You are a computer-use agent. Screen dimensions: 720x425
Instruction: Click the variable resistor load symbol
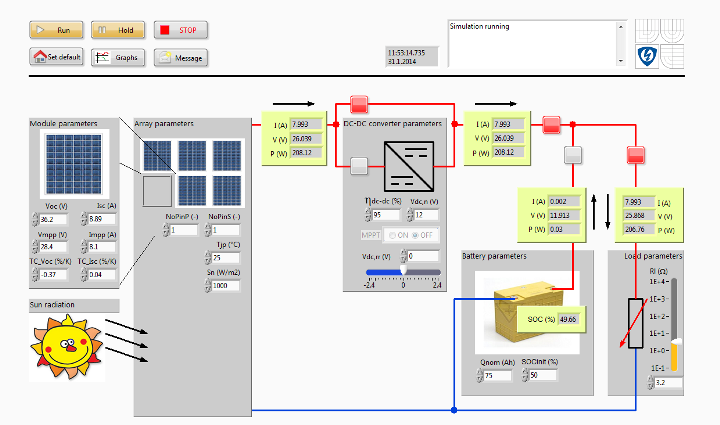tap(636, 323)
